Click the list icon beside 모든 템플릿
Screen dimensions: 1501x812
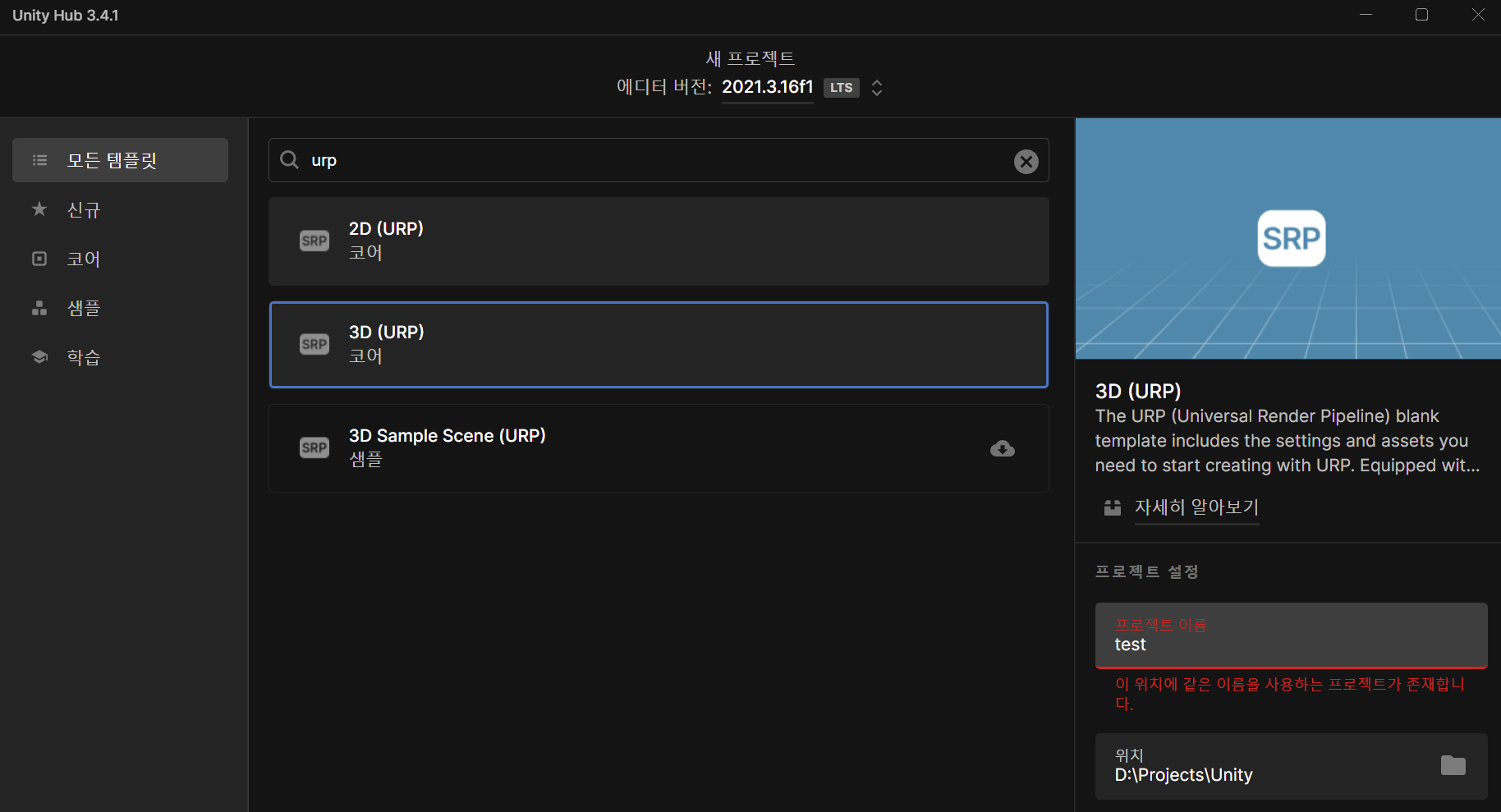[x=39, y=160]
